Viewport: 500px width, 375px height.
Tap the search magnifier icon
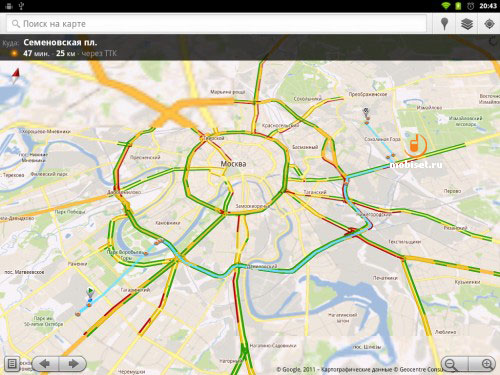coord(15,24)
